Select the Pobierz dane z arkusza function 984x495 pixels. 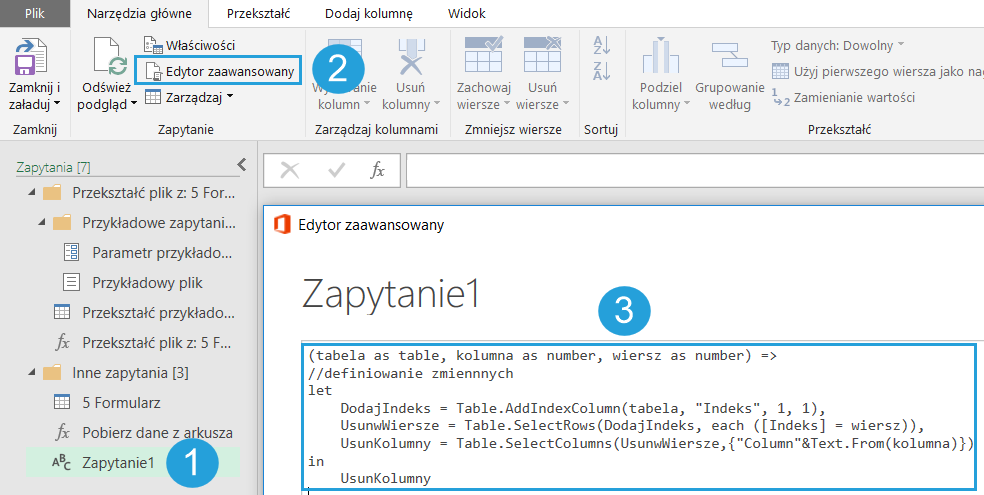click(157, 432)
